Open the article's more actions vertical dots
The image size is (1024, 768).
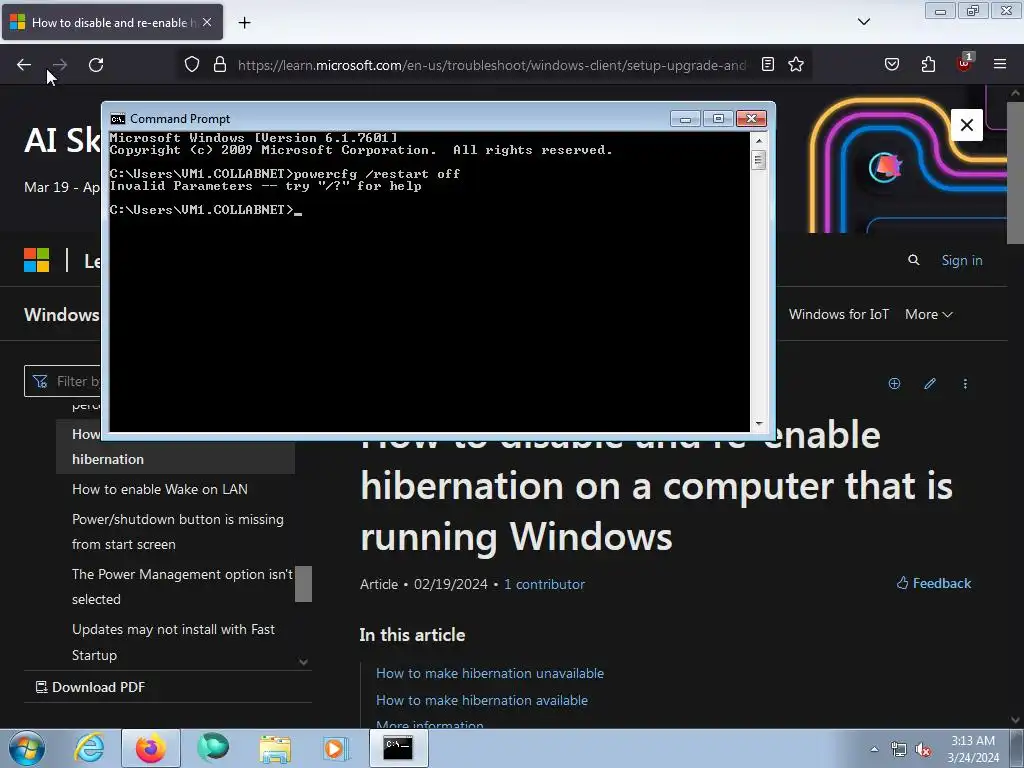[x=965, y=384]
